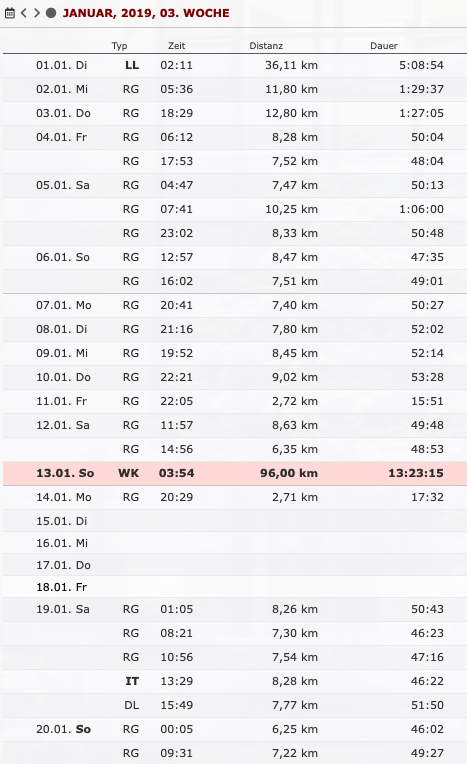Open the IT training entry at 13:29
This screenshot has height=764, width=467.
[x=235, y=681]
